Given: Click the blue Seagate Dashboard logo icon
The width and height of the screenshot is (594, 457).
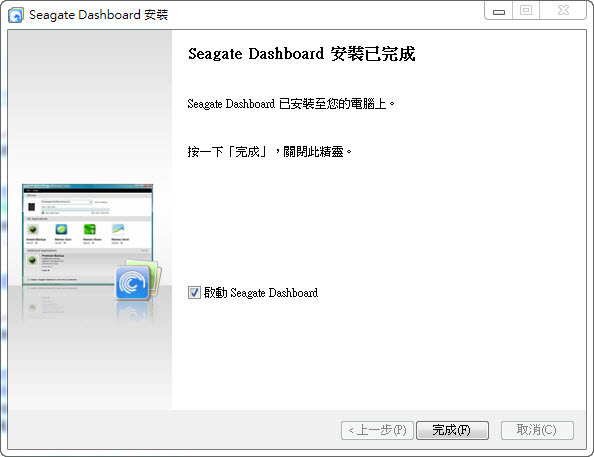Looking at the screenshot, I should click(132, 283).
